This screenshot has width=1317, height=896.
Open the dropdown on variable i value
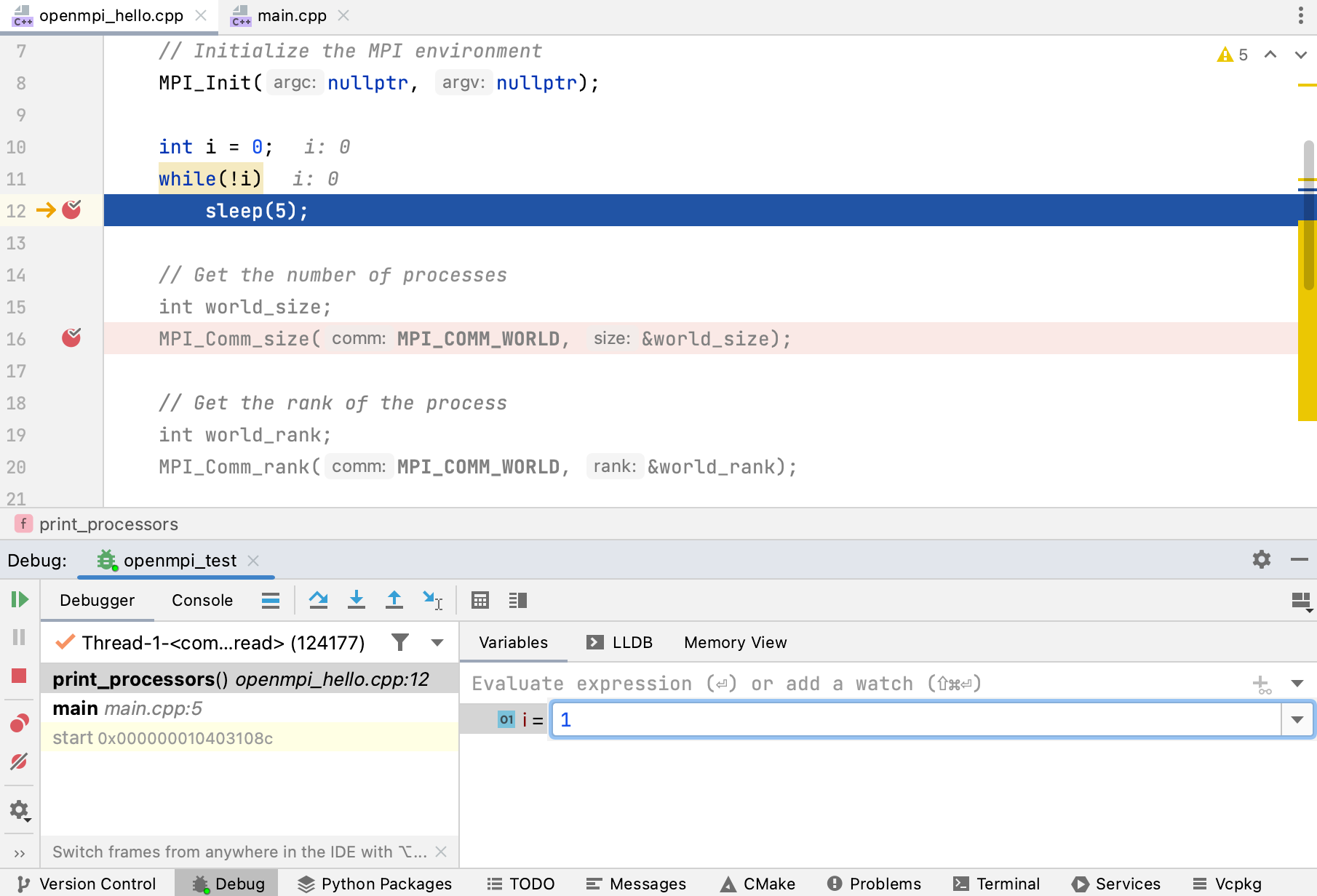(x=1297, y=719)
